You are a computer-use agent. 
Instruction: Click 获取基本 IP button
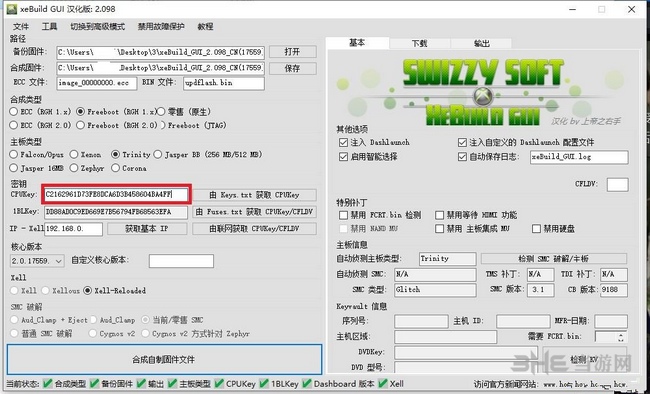[147, 229]
